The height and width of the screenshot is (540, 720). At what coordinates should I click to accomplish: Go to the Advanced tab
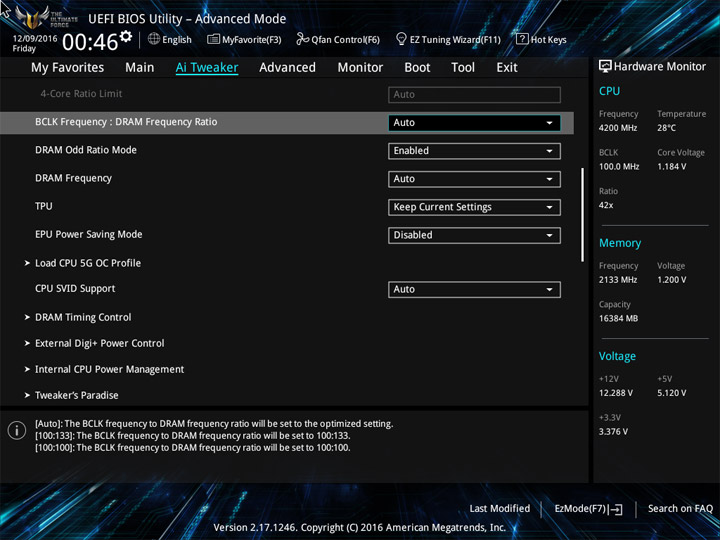tap(287, 68)
